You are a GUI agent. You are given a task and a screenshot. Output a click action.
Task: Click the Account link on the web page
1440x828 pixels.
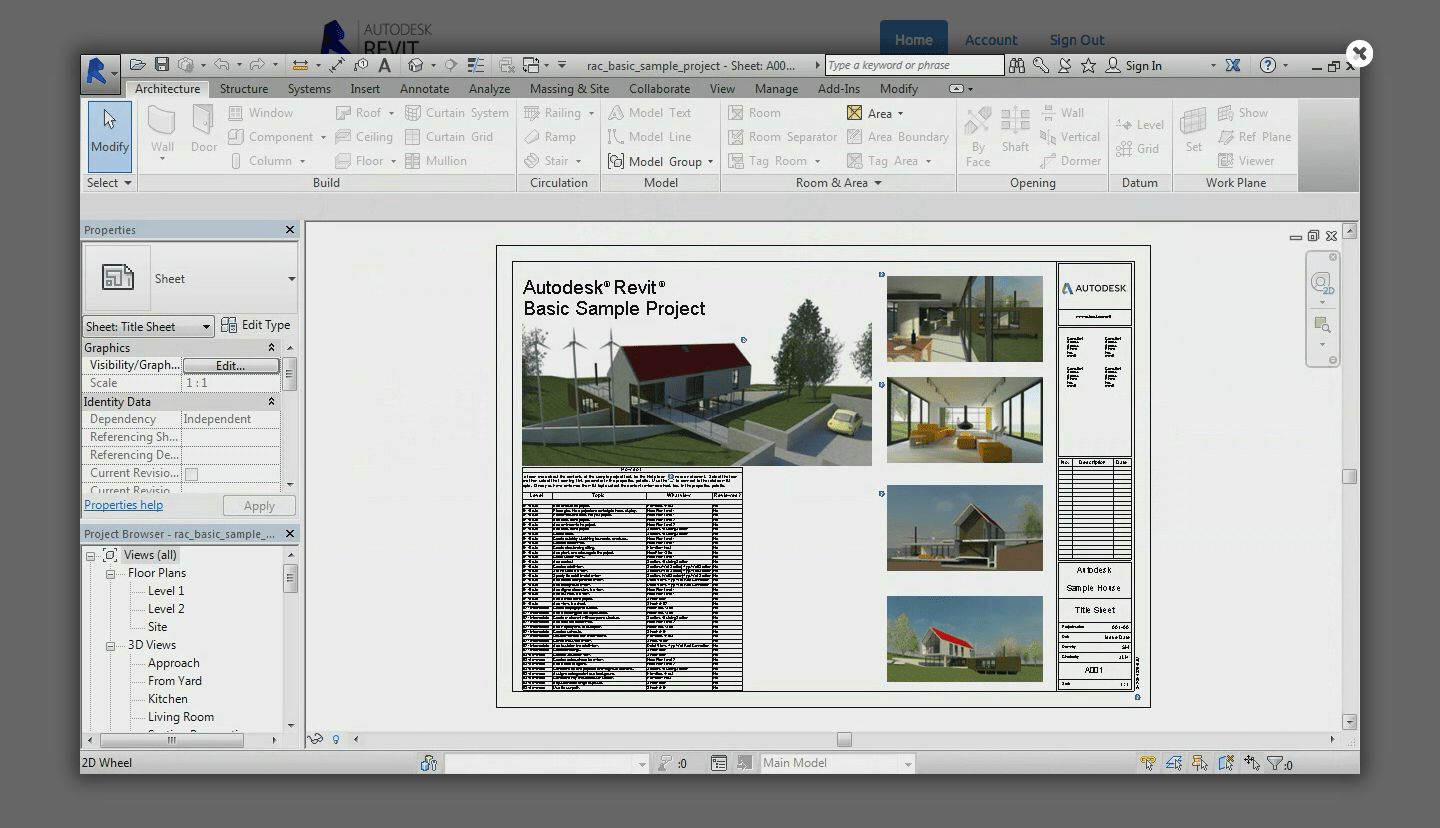pos(991,40)
